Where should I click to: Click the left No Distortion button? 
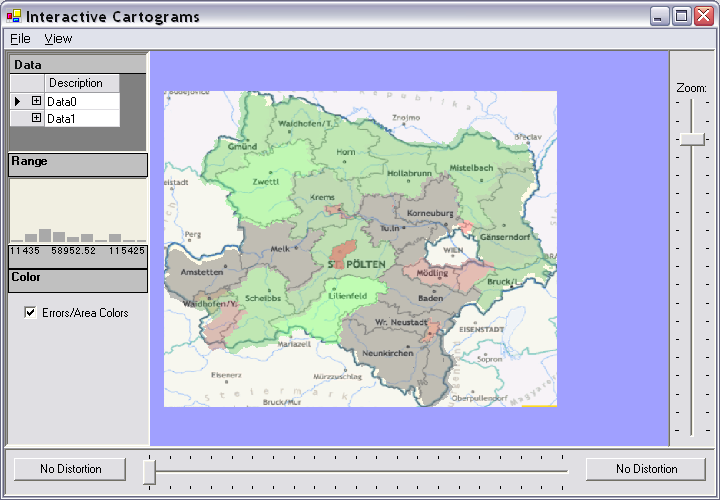click(x=71, y=469)
